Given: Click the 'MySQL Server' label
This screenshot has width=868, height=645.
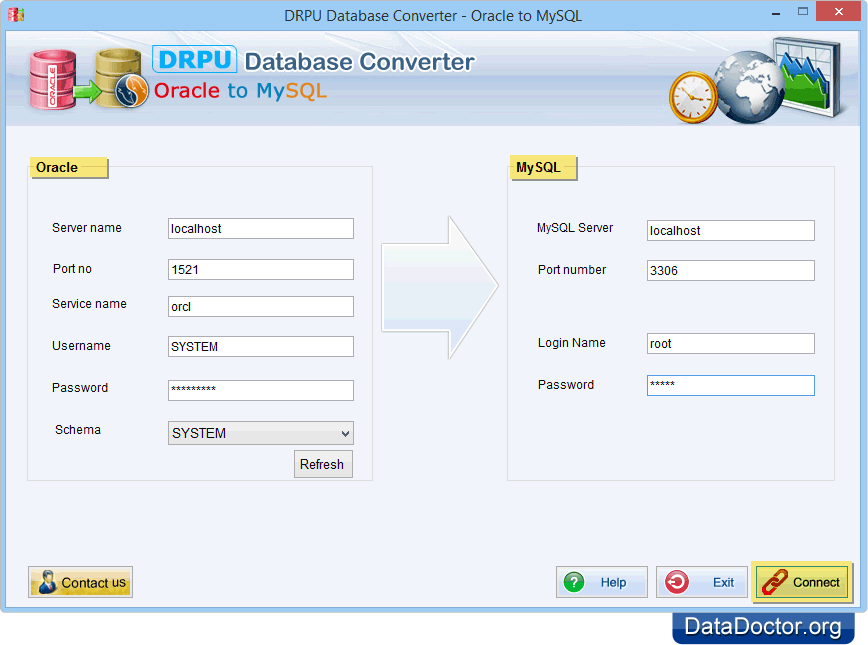Looking at the screenshot, I should coord(575,228).
